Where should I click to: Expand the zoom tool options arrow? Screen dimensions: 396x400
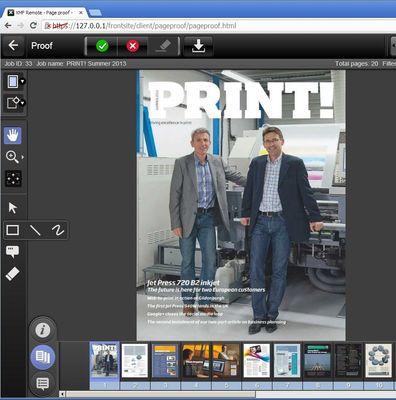tap(23, 157)
